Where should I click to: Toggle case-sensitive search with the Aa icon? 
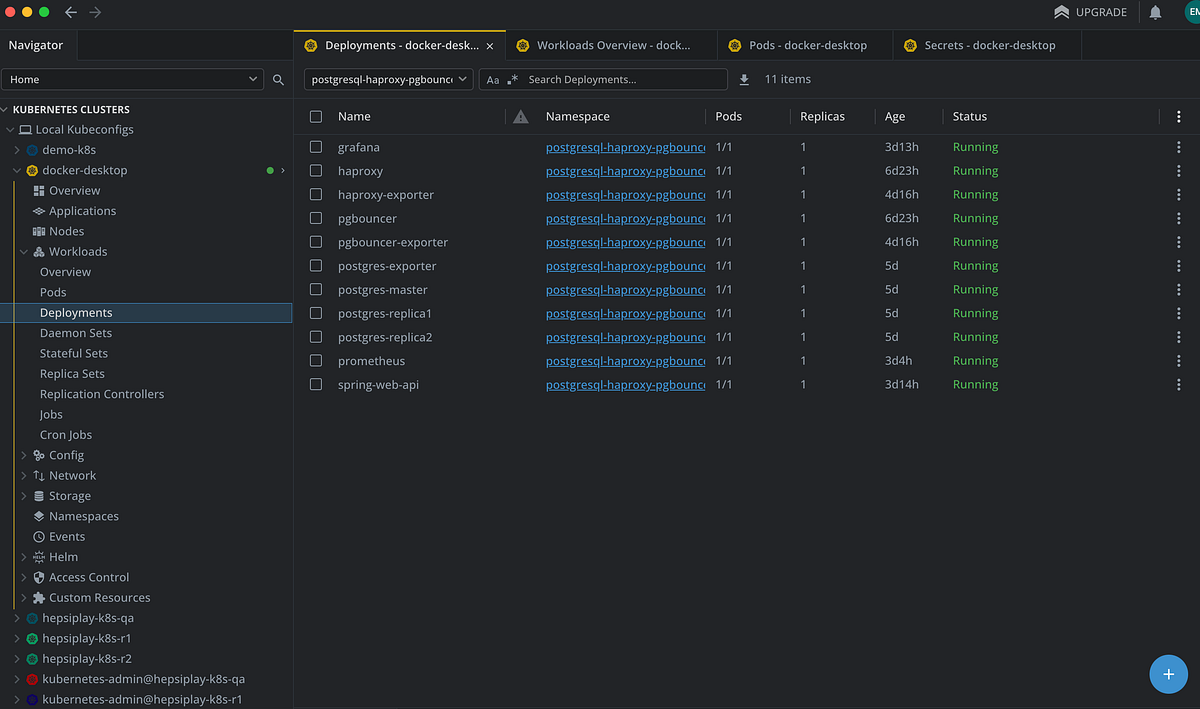pyautogui.click(x=494, y=78)
